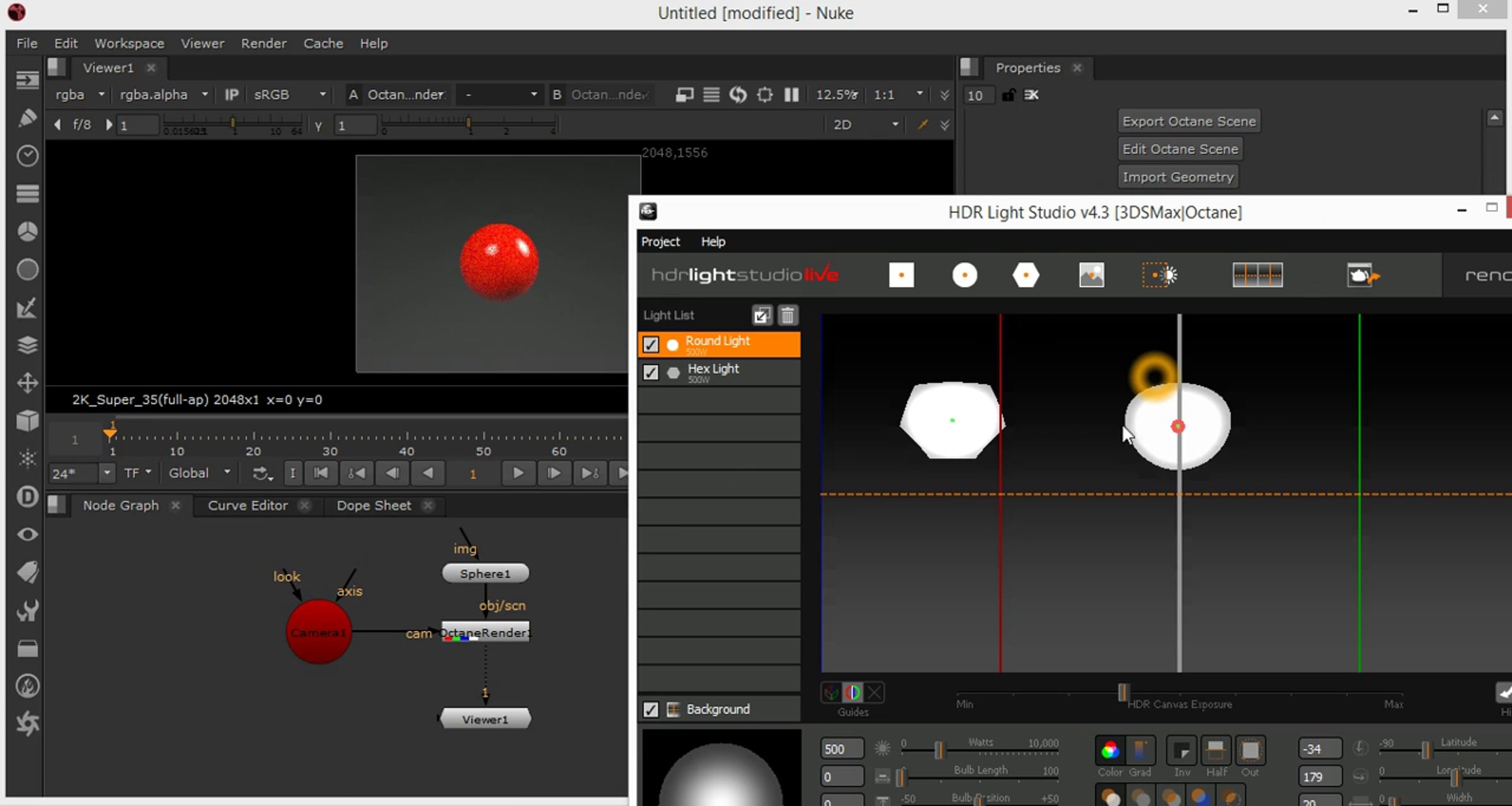Image resolution: width=1512 pixels, height=806 pixels.
Task: Select the Sphere1 node in Node Graph
Action: tap(485, 573)
